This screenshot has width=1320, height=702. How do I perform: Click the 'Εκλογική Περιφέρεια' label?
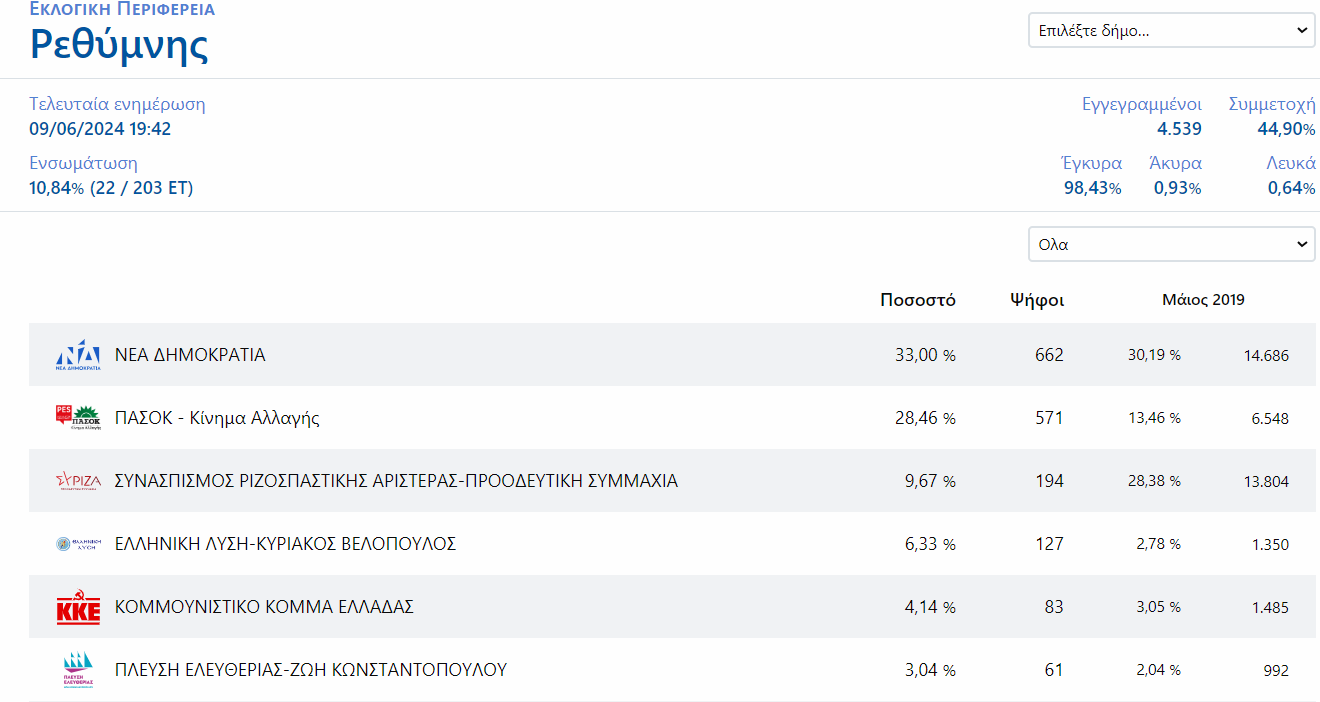click(x=122, y=9)
